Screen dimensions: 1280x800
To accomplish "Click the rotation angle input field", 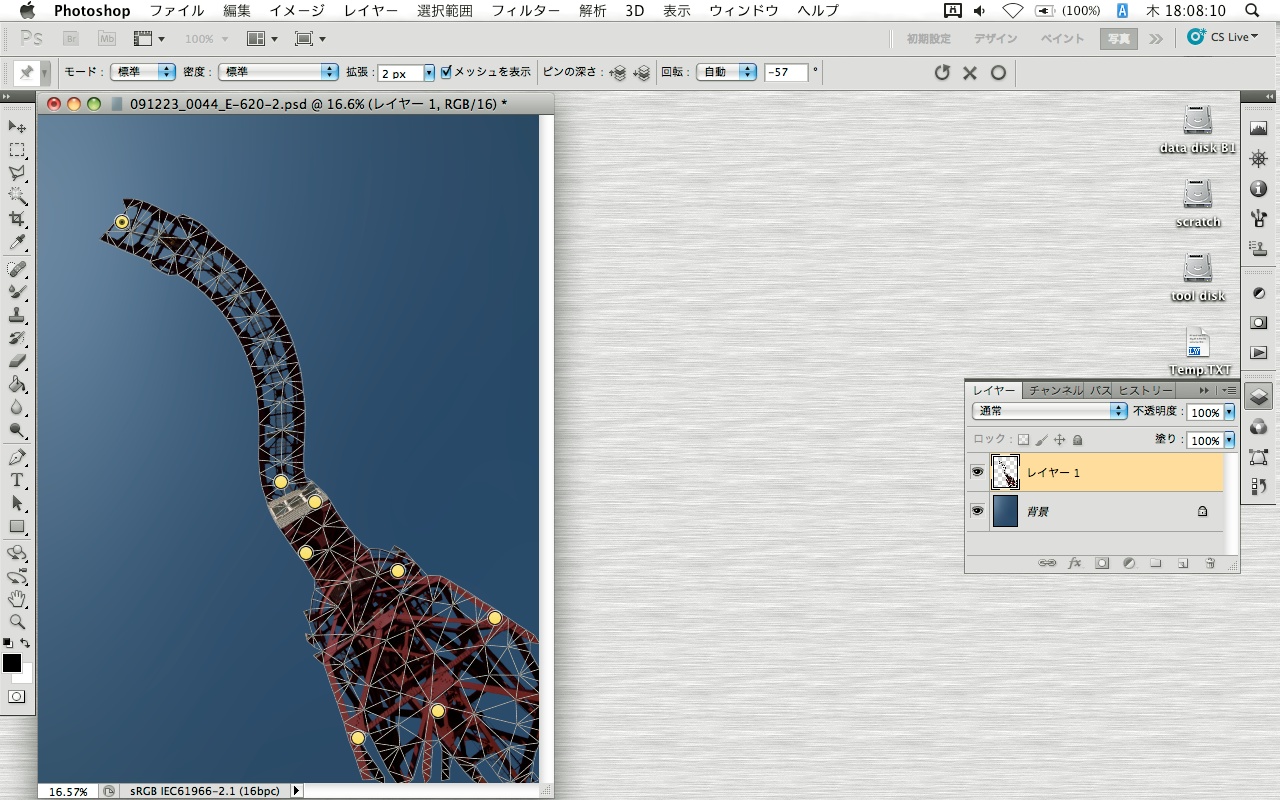I will coord(785,72).
